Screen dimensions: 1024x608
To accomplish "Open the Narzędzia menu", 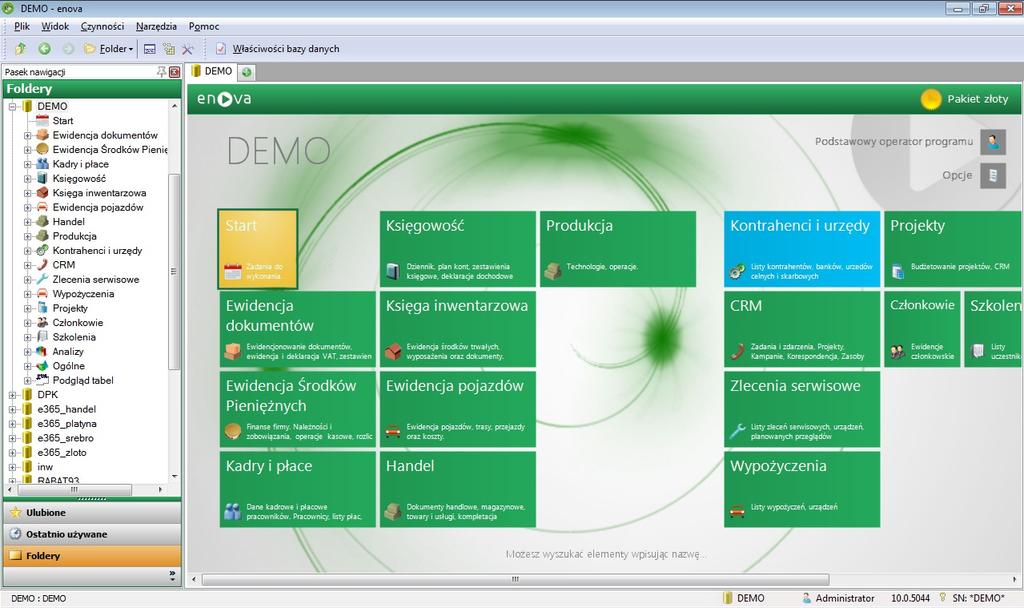I will (156, 26).
